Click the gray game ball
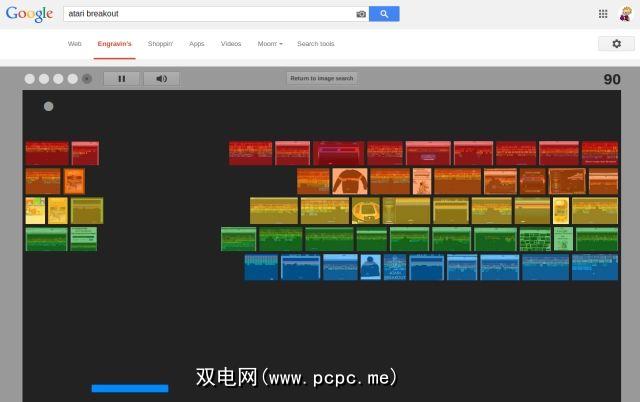The width and height of the screenshot is (640, 402). 49,107
